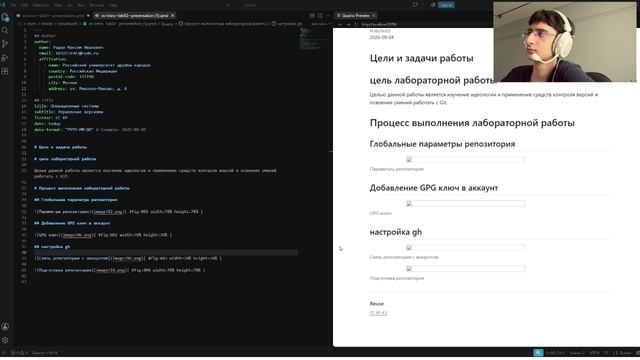Click the image/02.png link in editor

pos(107,212)
